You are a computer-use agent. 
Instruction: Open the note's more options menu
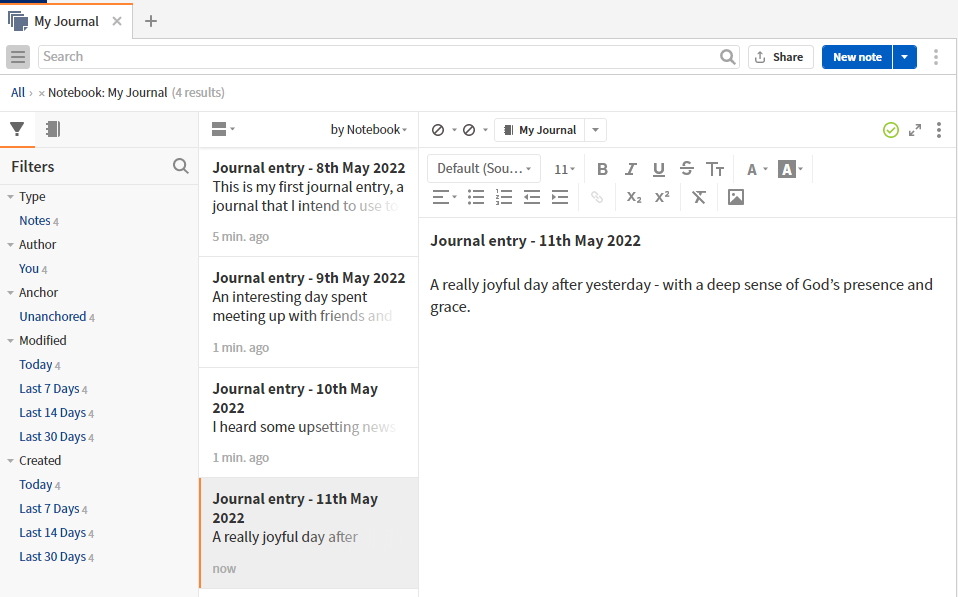939,130
